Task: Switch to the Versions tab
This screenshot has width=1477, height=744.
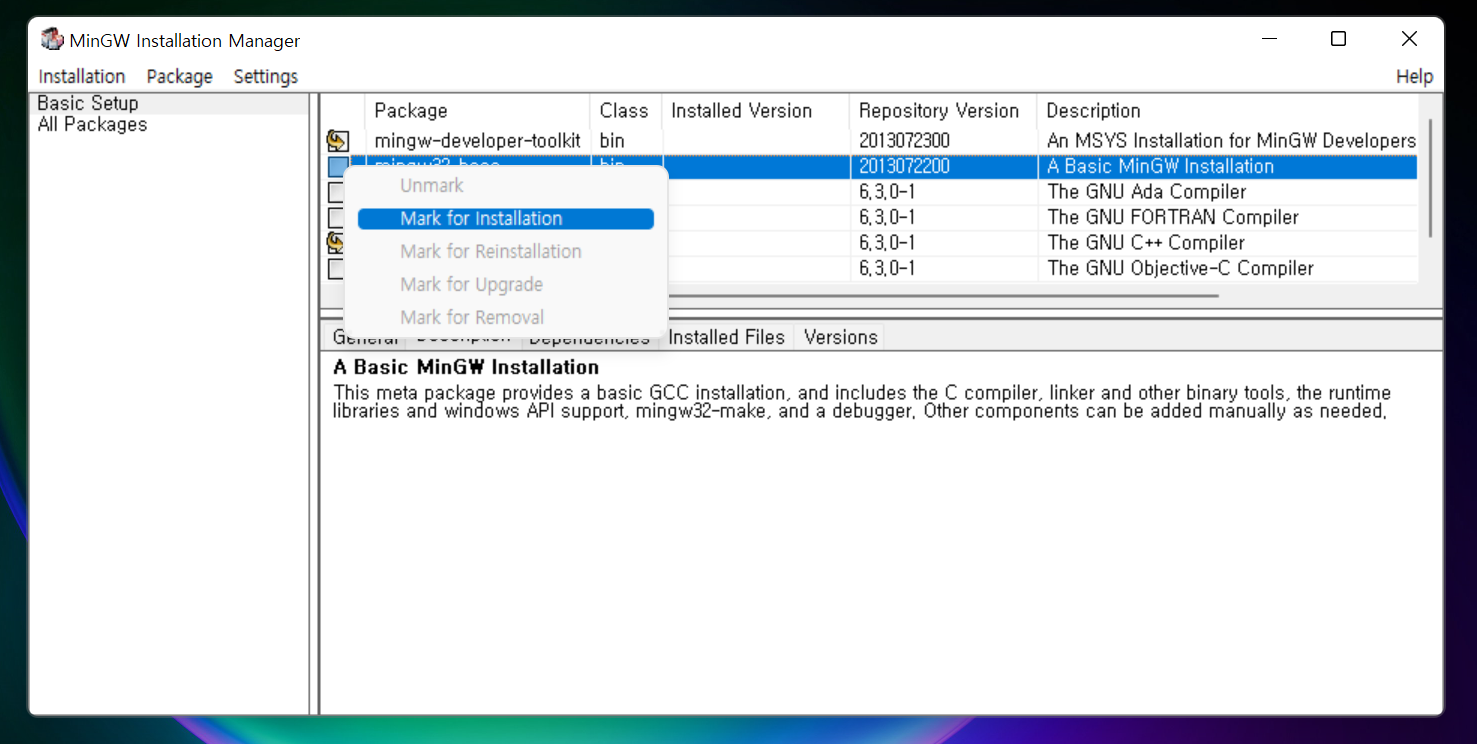Action: pos(841,337)
